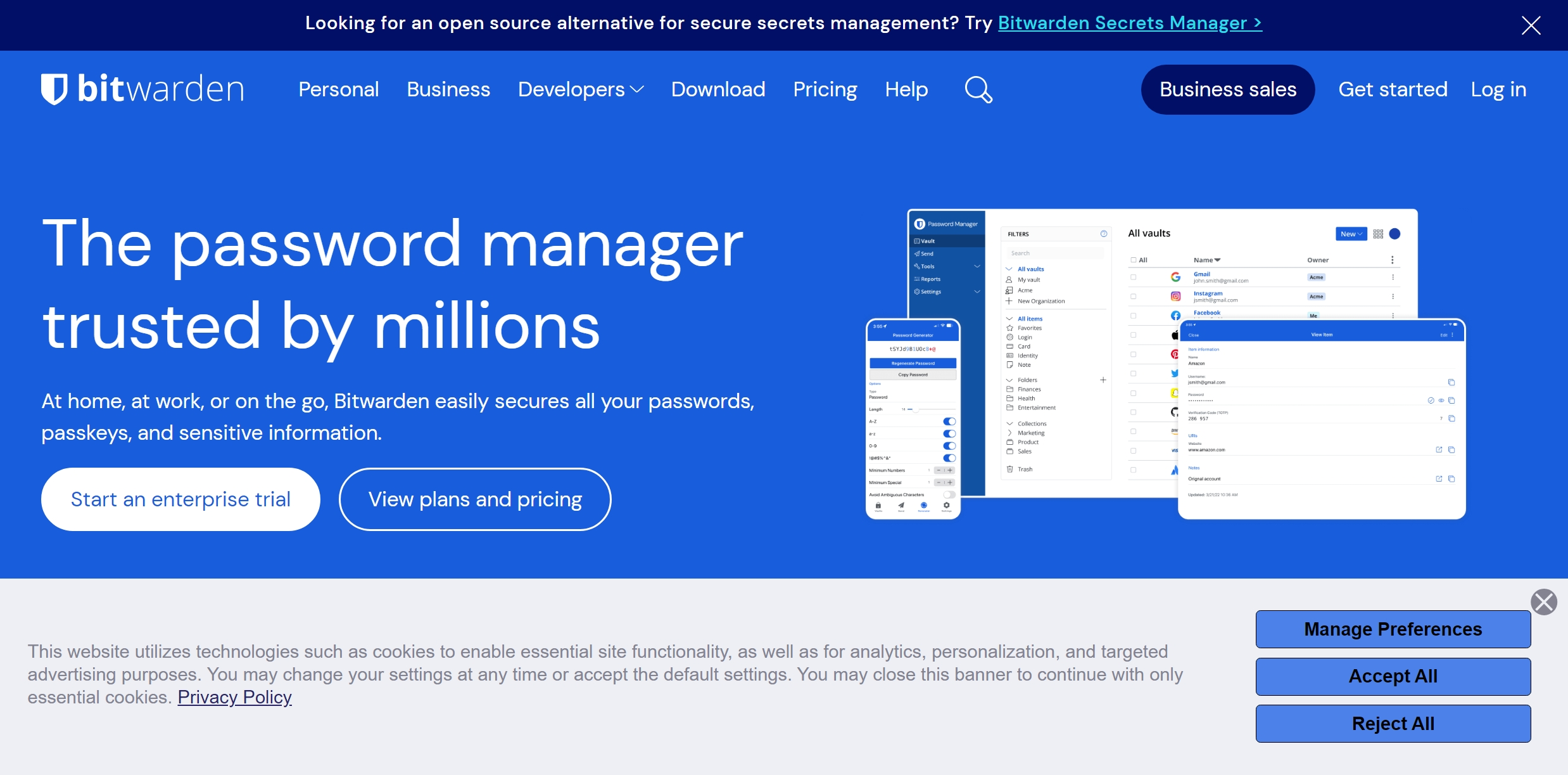1568x775 pixels.
Task: Follow the Bitwarden Secrets Manager link
Action: 1130,23
